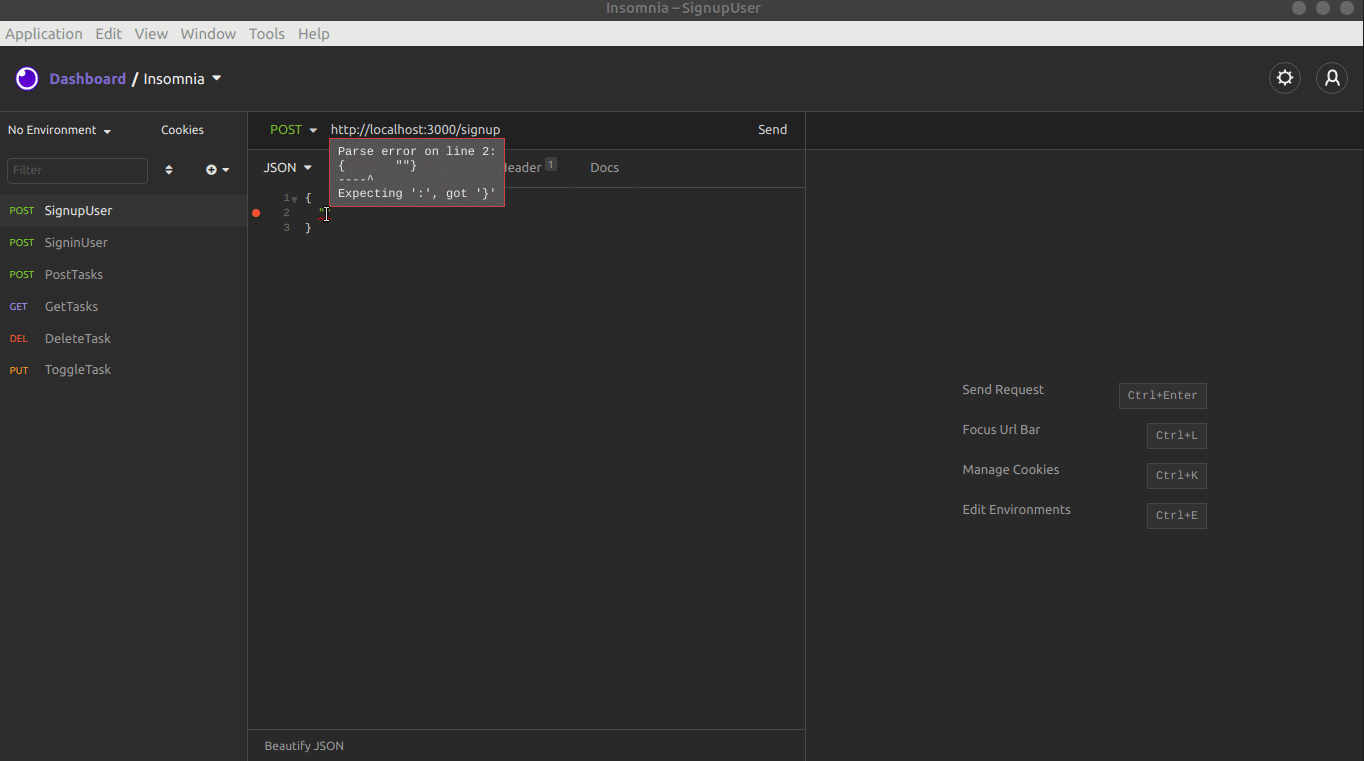
Task: Open the Tools menu
Action: [x=267, y=33]
